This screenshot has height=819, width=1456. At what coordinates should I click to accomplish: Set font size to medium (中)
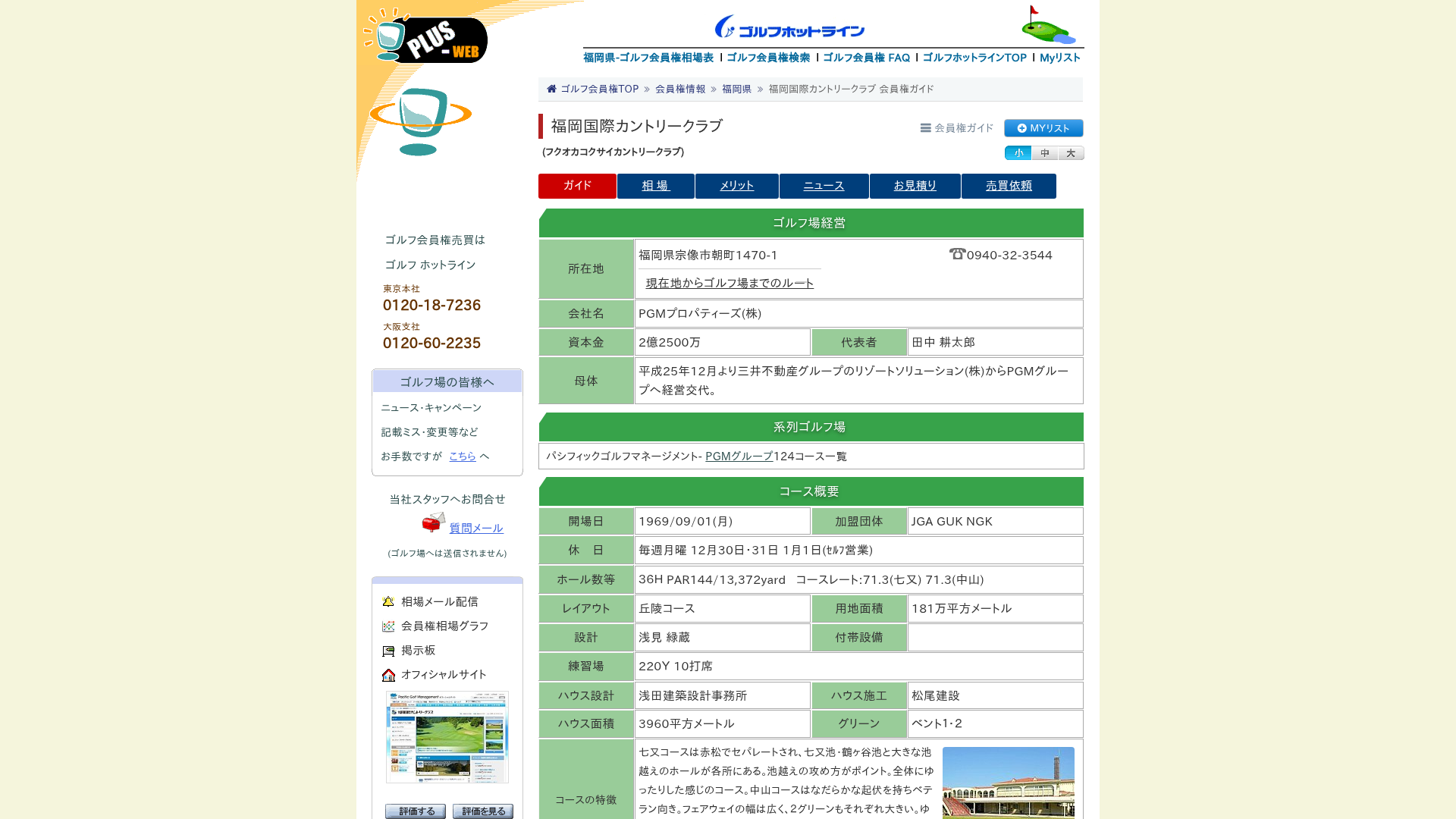tap(1044, 153)
